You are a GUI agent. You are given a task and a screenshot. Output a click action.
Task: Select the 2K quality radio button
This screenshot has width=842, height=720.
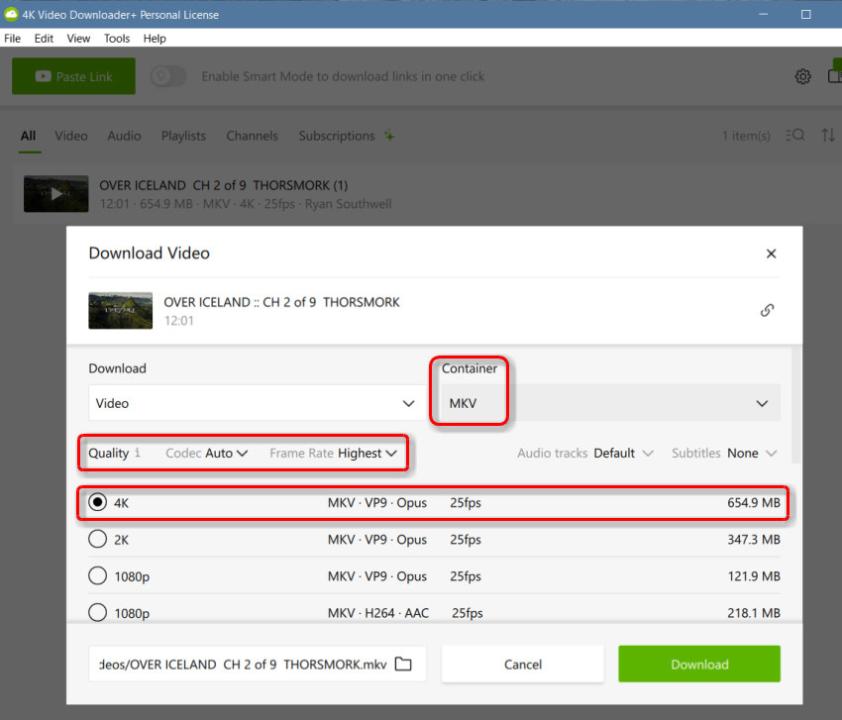point(98,539)
